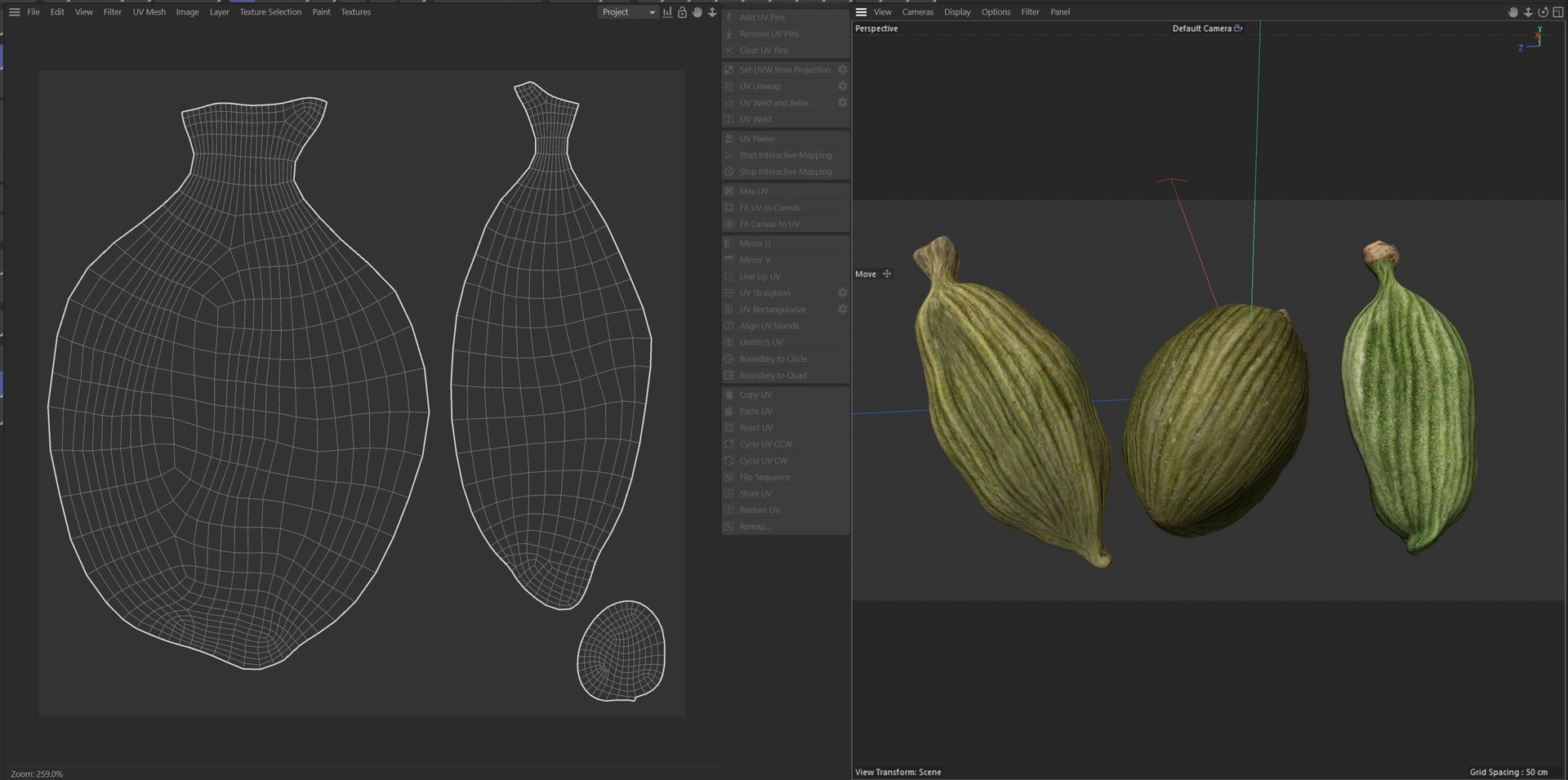
Task: Open settings gear for UV Unwrap
Action: tap(842, 87)
